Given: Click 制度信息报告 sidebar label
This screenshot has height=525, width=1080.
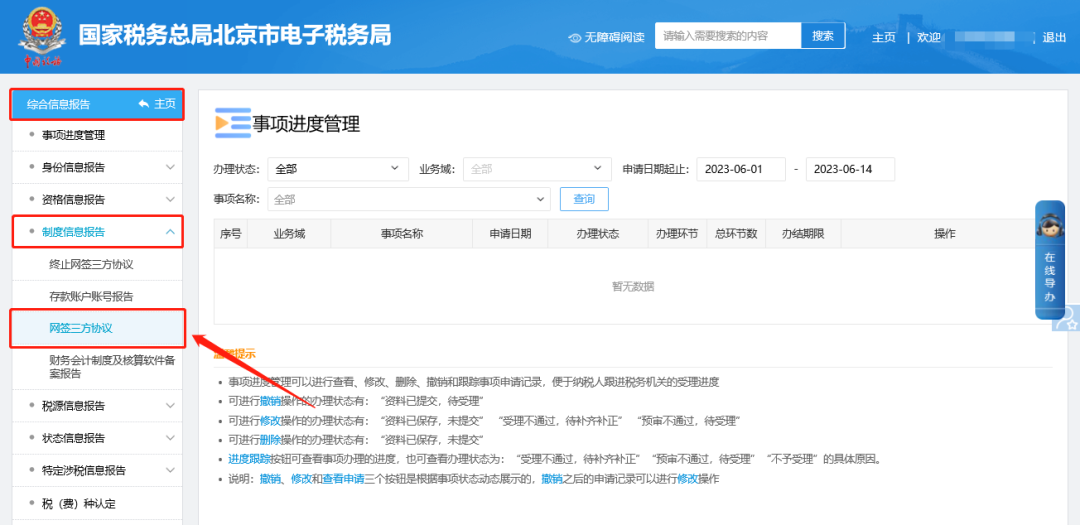Looking at the screenshot, I should pos(74,232).
